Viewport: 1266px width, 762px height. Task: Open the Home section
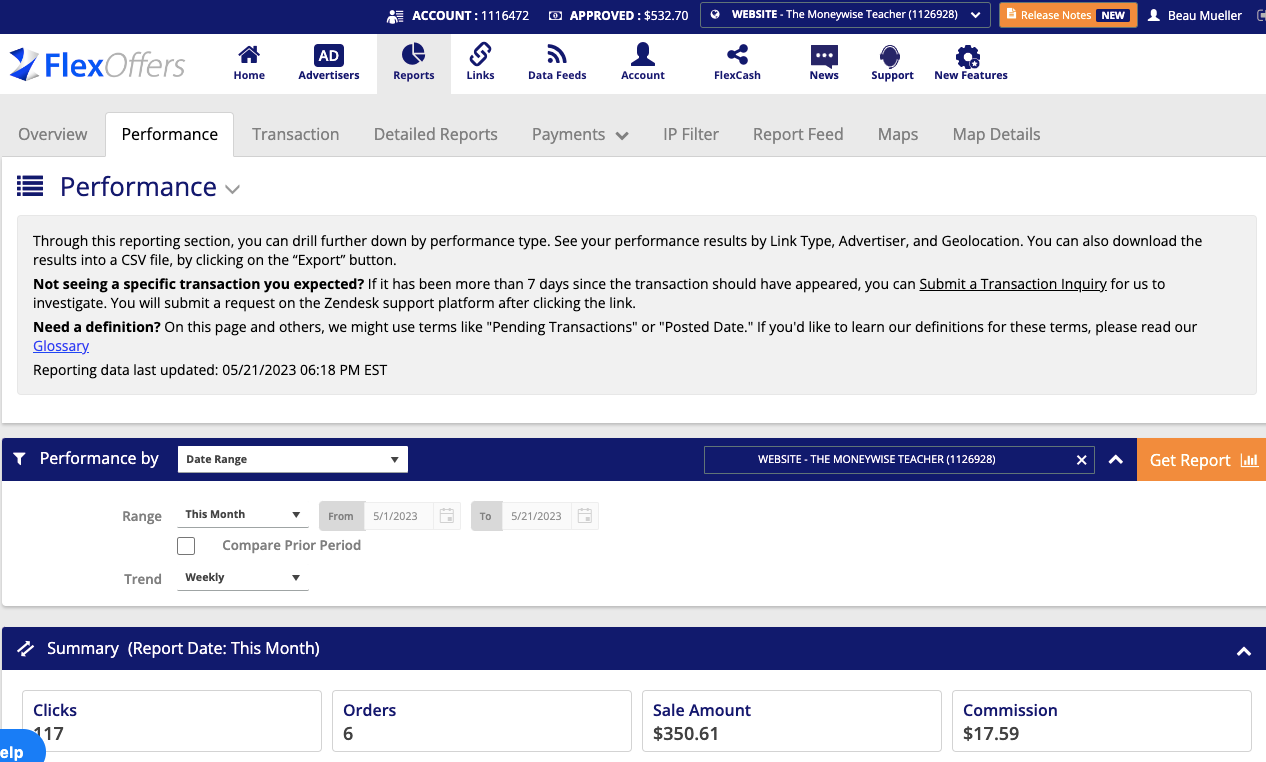[249, 63]
